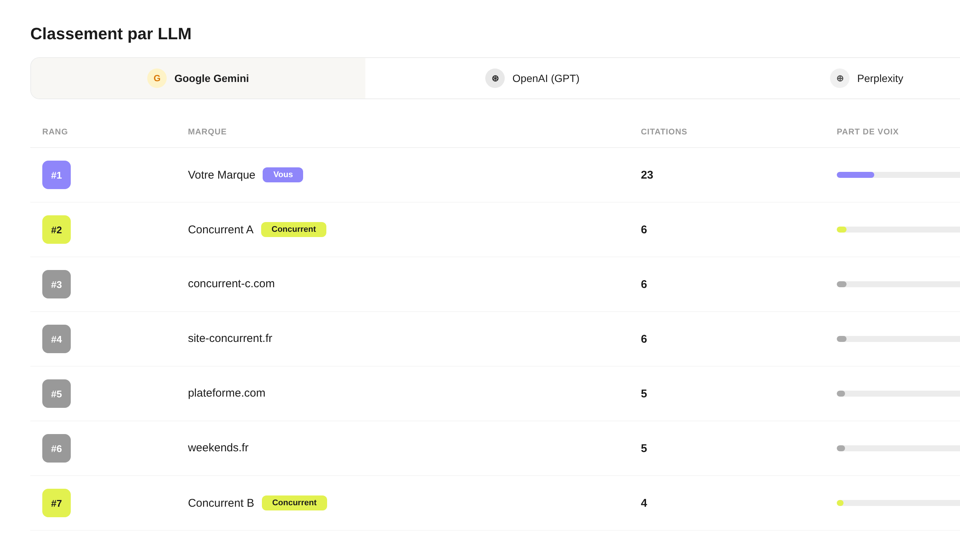Click the #6 rank badge
960x540 pixels.
coord(56,448)
